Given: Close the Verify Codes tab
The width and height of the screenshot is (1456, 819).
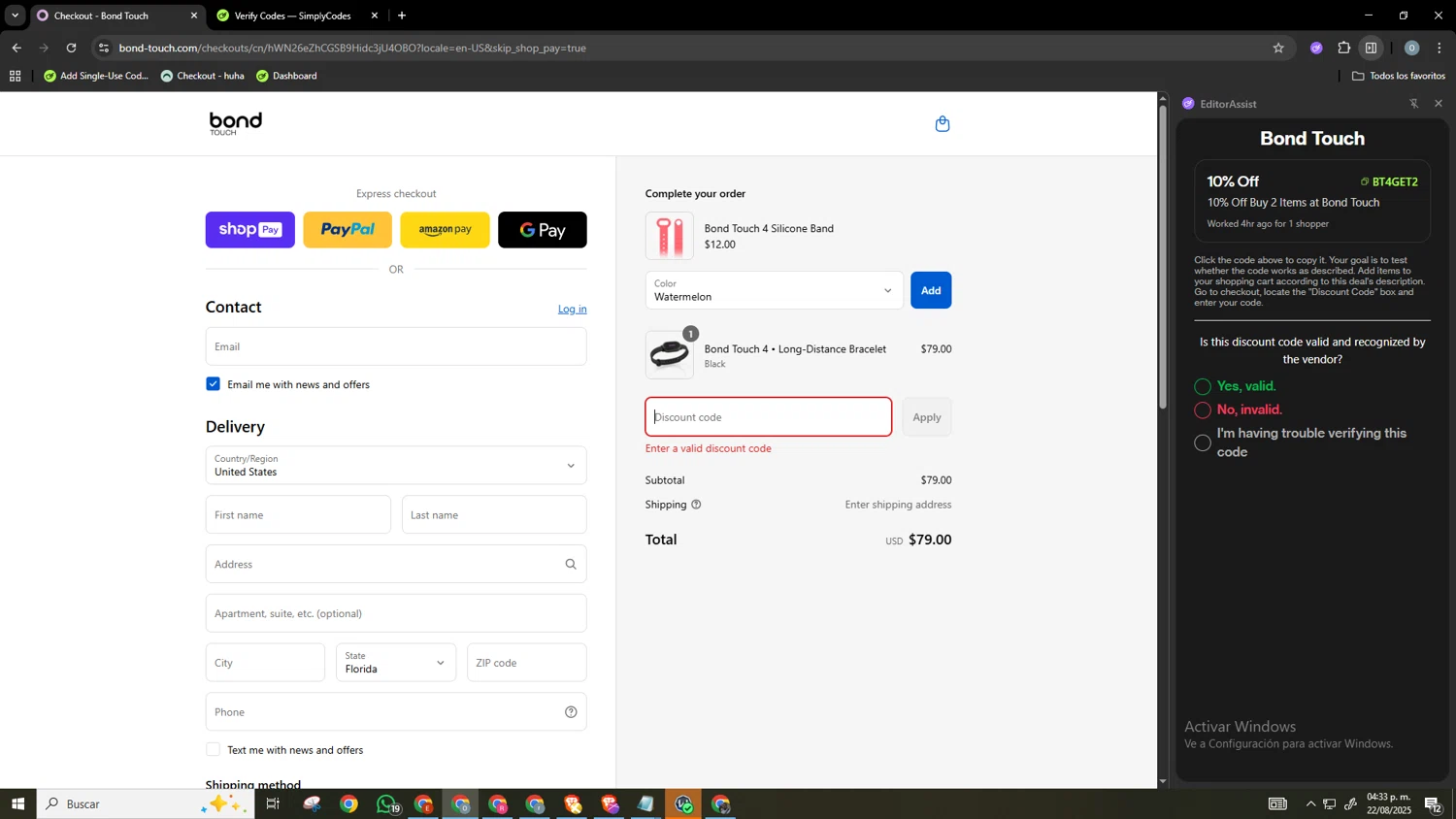Looking at the screenshot, I should point(375,16).
